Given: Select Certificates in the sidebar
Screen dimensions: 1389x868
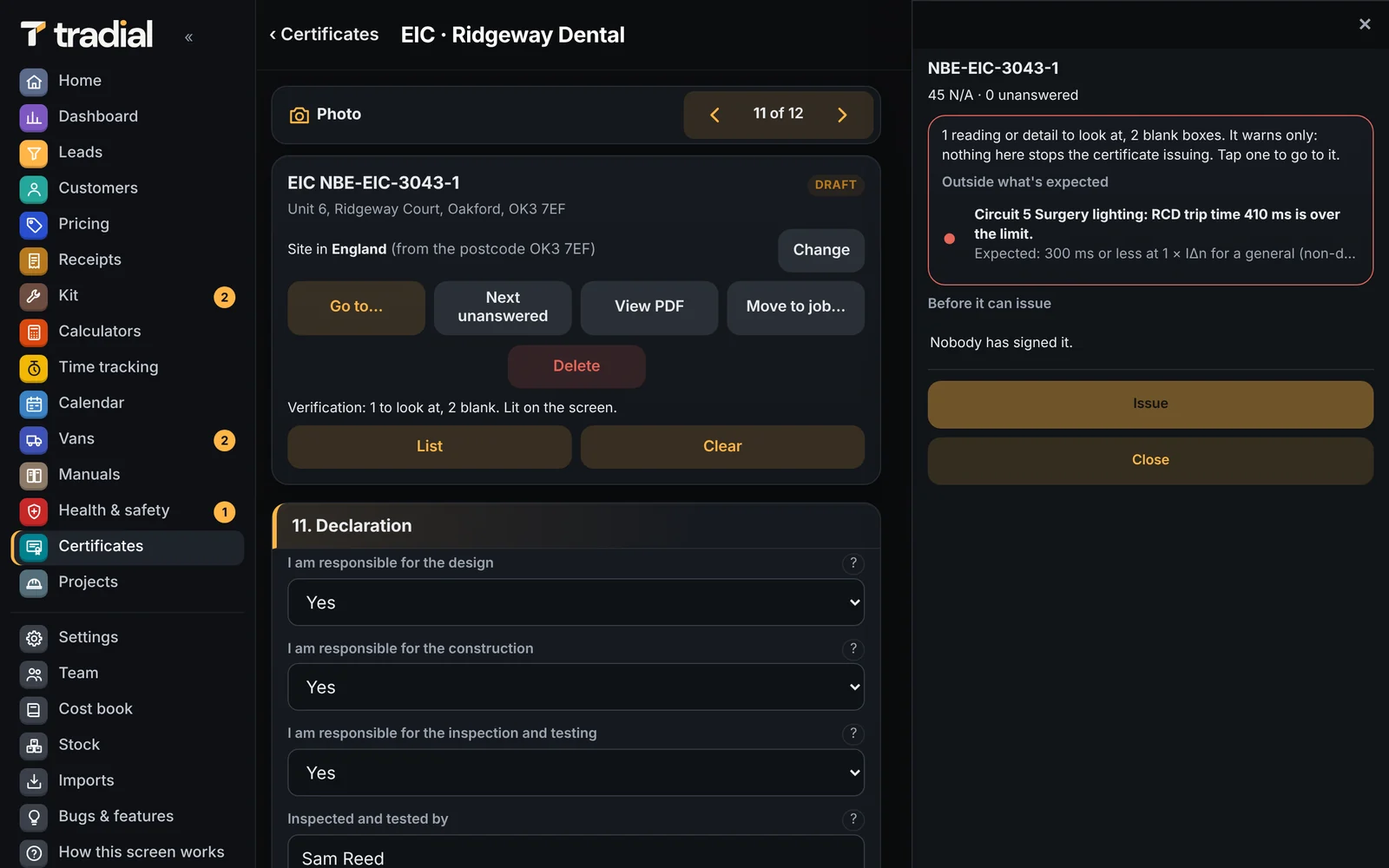Looking at the screenshot, I should (128, 547).
